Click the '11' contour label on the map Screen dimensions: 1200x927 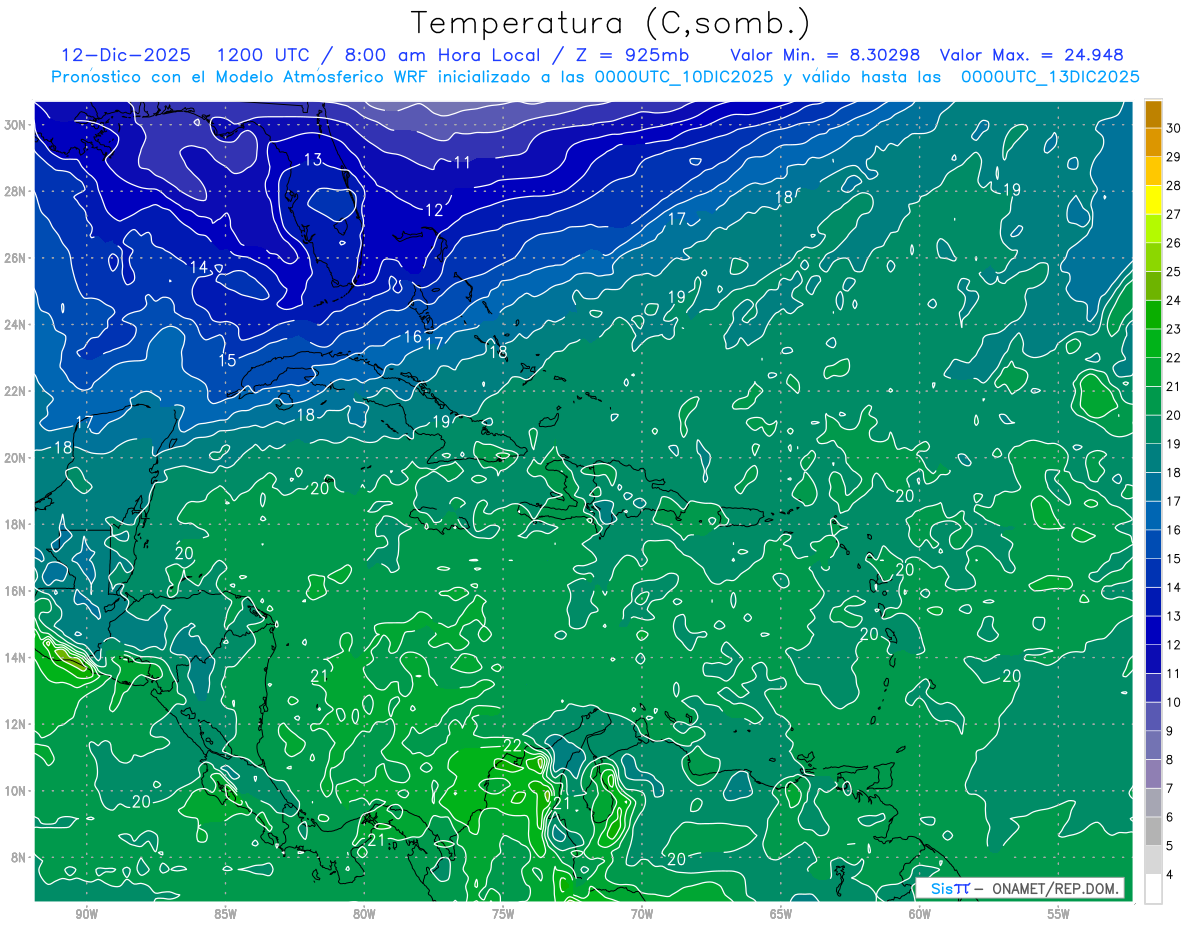tap(462, 163)
